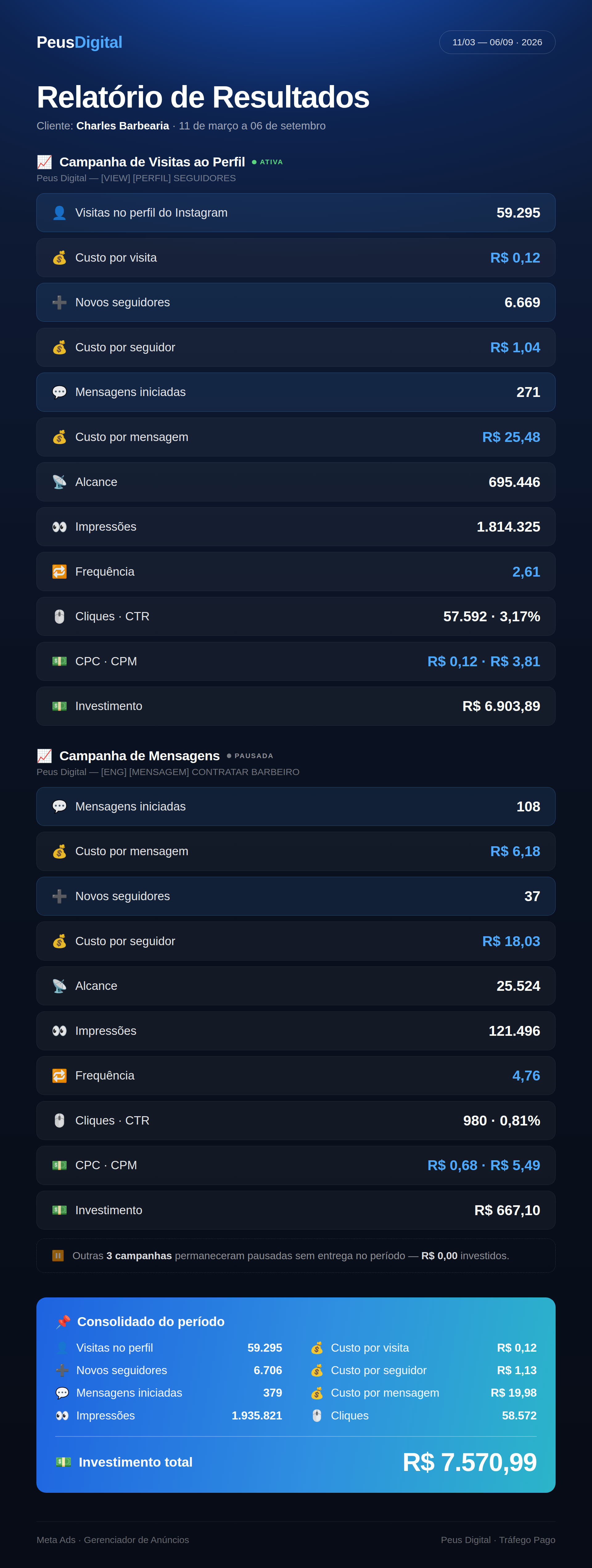
Task: Click the PAUSADA status badge
Action: pyautogui.click(x=250, y=756)
